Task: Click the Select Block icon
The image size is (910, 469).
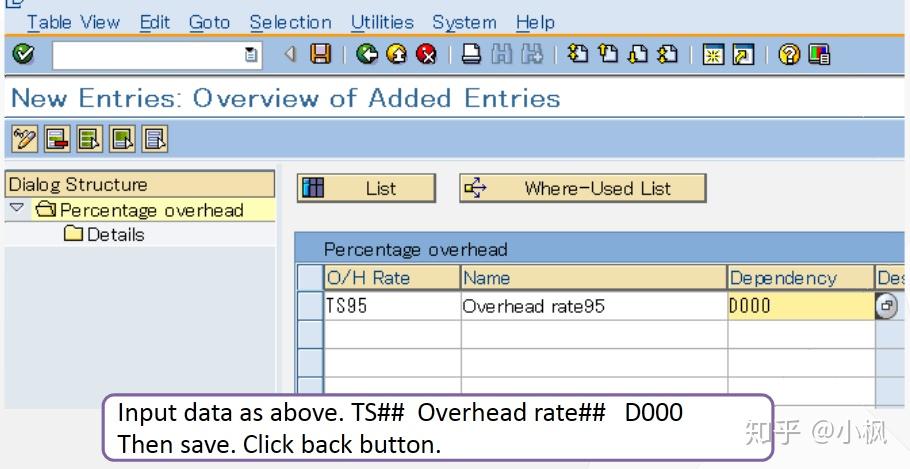Action: [x=122, y=139]
